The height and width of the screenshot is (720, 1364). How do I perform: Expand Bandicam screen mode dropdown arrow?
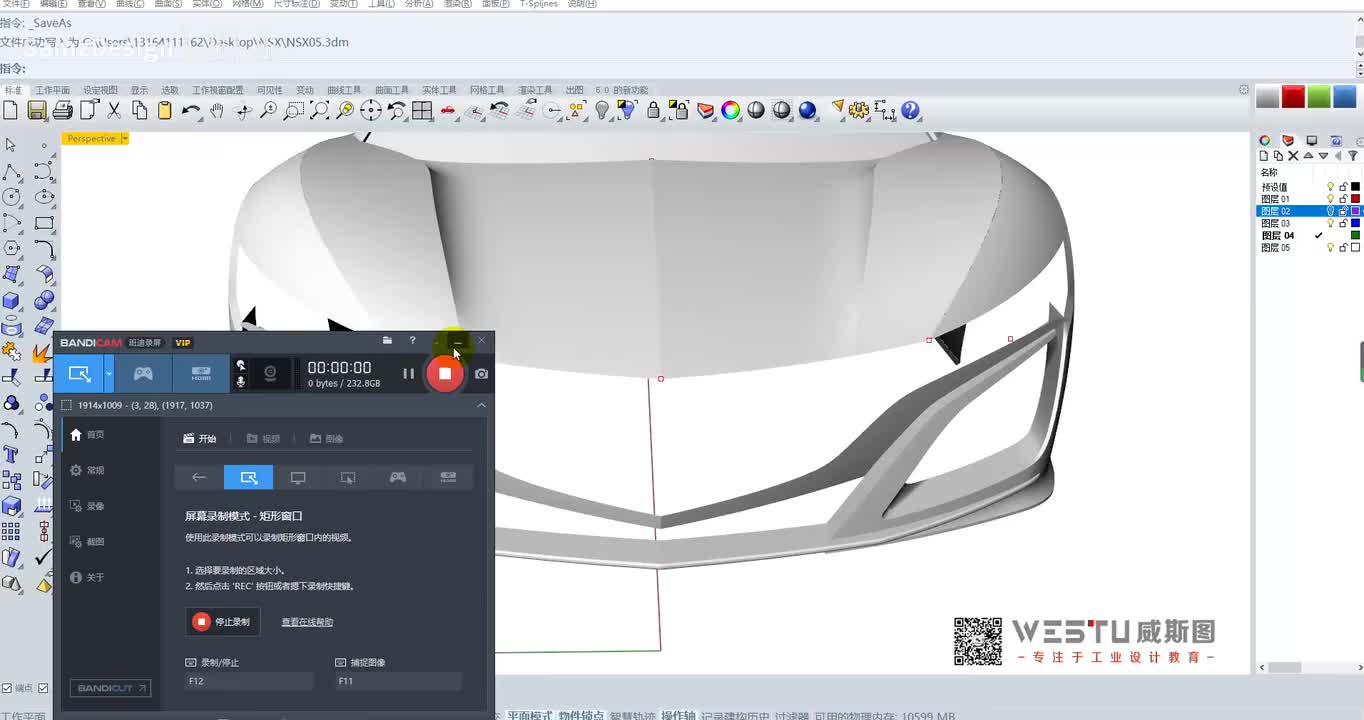108,374
